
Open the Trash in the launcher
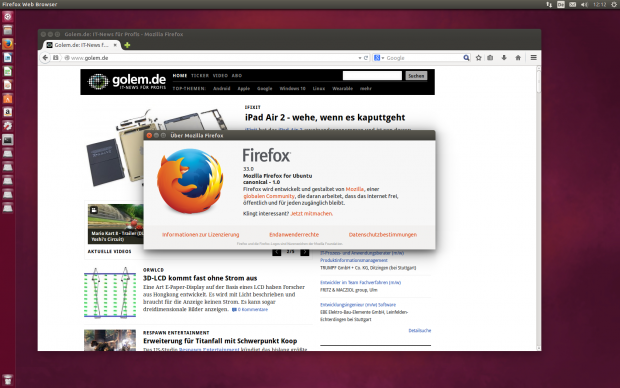pos(8,380)
